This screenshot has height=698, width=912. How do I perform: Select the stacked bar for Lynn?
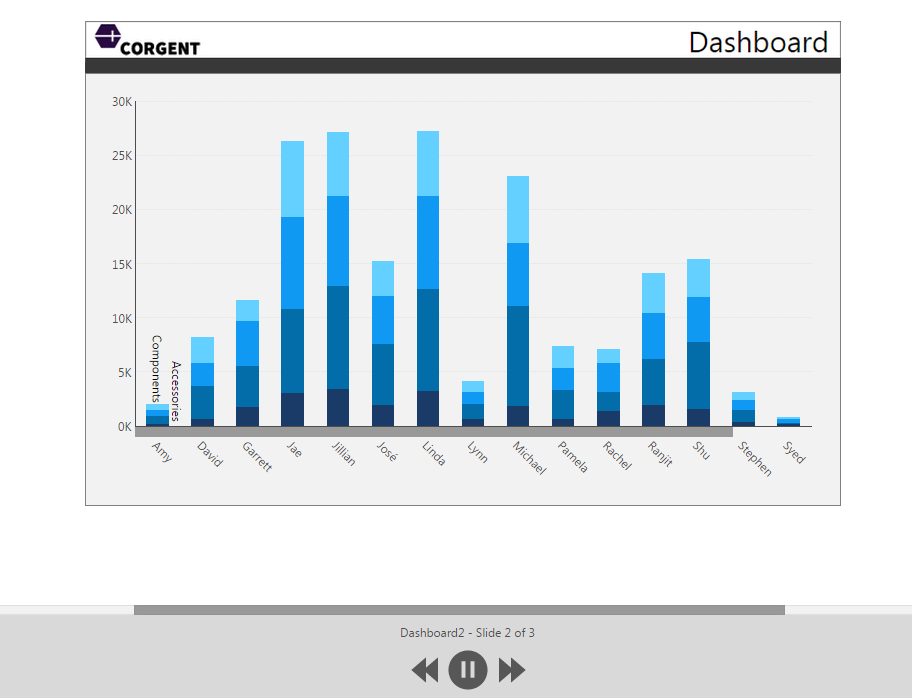(473, 404)
